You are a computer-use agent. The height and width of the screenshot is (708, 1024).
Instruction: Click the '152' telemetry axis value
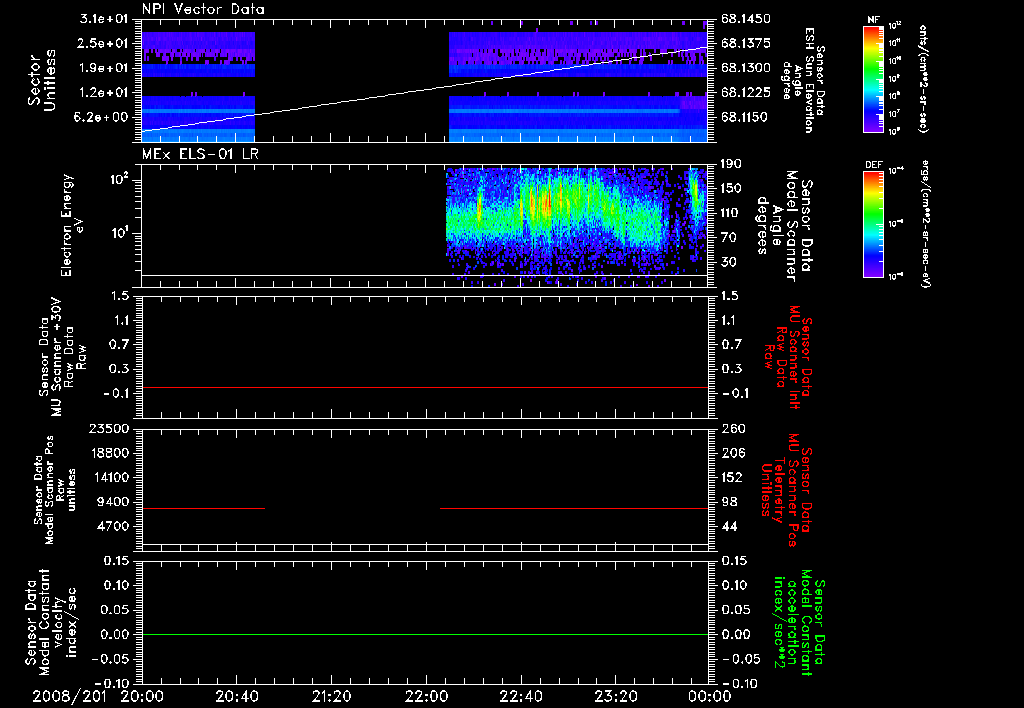[x=732, y=477]
